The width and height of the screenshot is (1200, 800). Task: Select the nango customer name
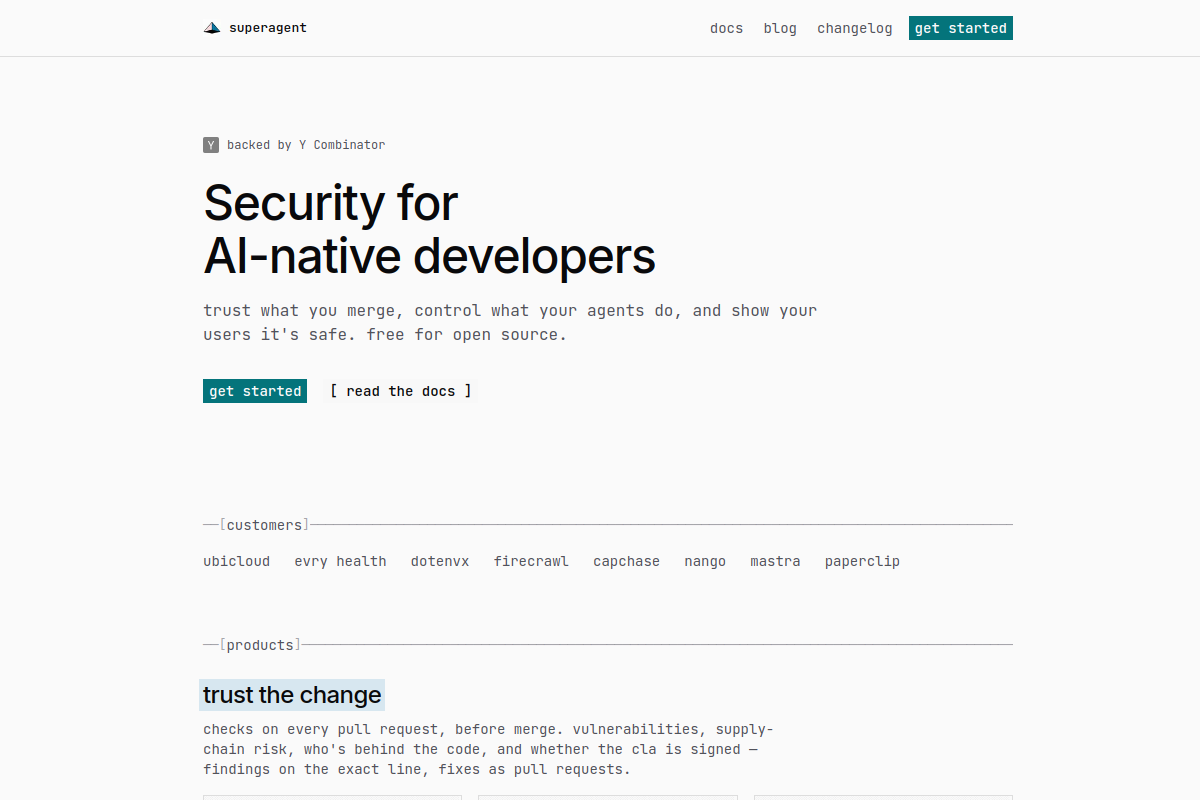point(705,561)
